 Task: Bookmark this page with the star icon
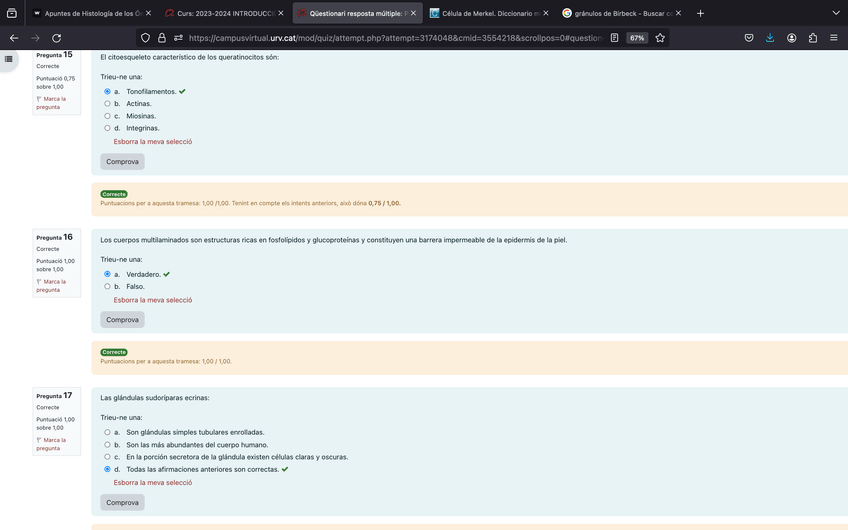click(x=660, y=38)
